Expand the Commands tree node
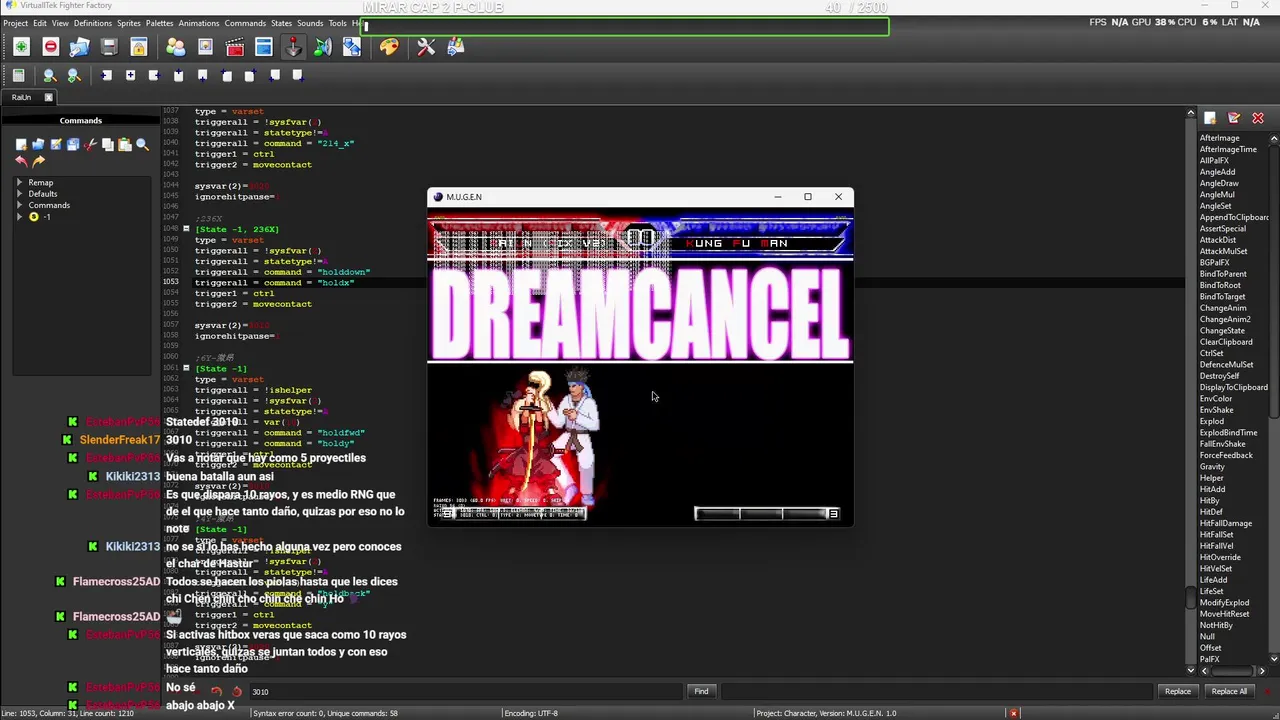This screenshot has width=1280, height=720. pyautogui.click(x=19, y=205)
